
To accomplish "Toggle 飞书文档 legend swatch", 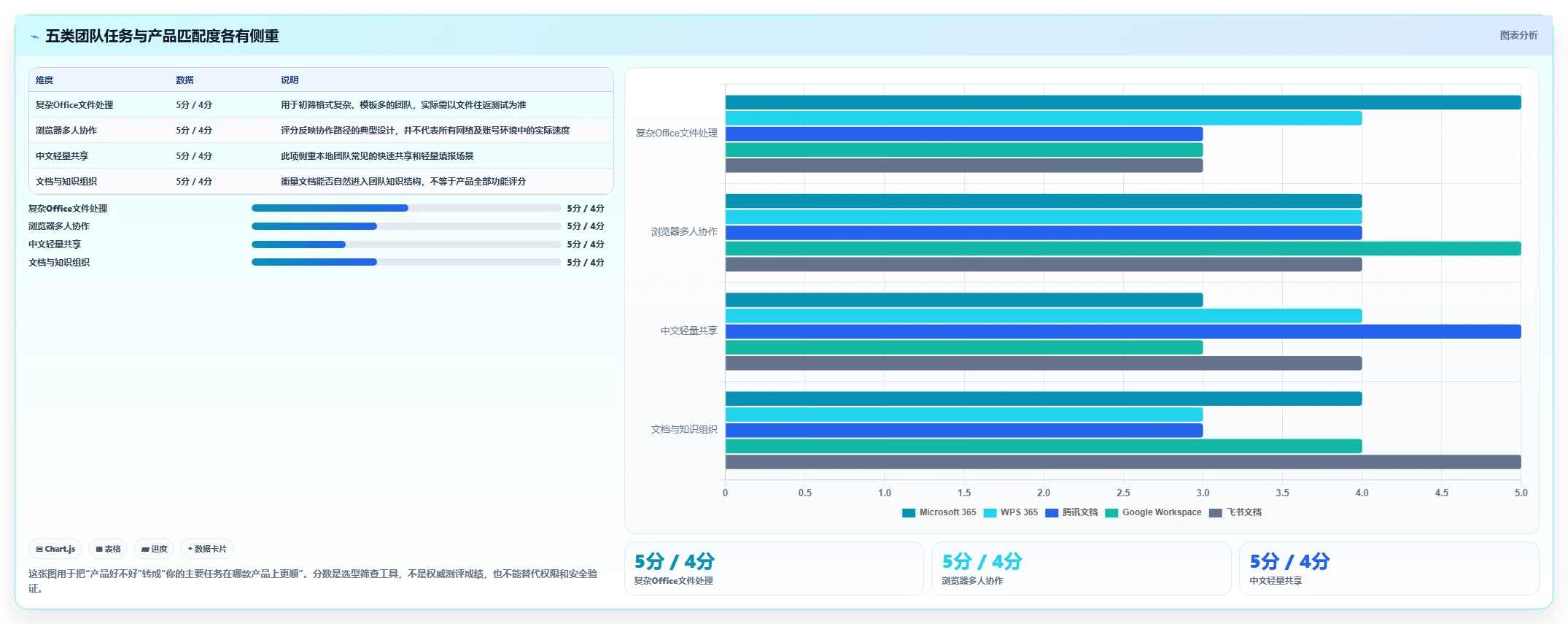I will (1215, 512).
